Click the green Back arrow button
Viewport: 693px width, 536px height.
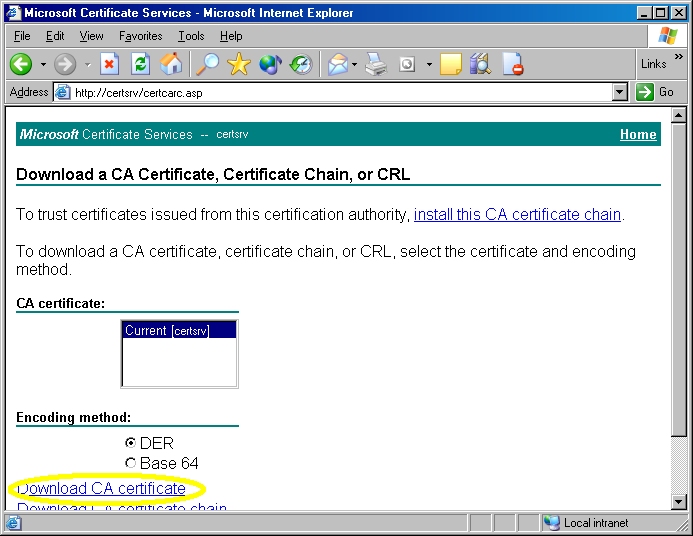click(21, 65)
